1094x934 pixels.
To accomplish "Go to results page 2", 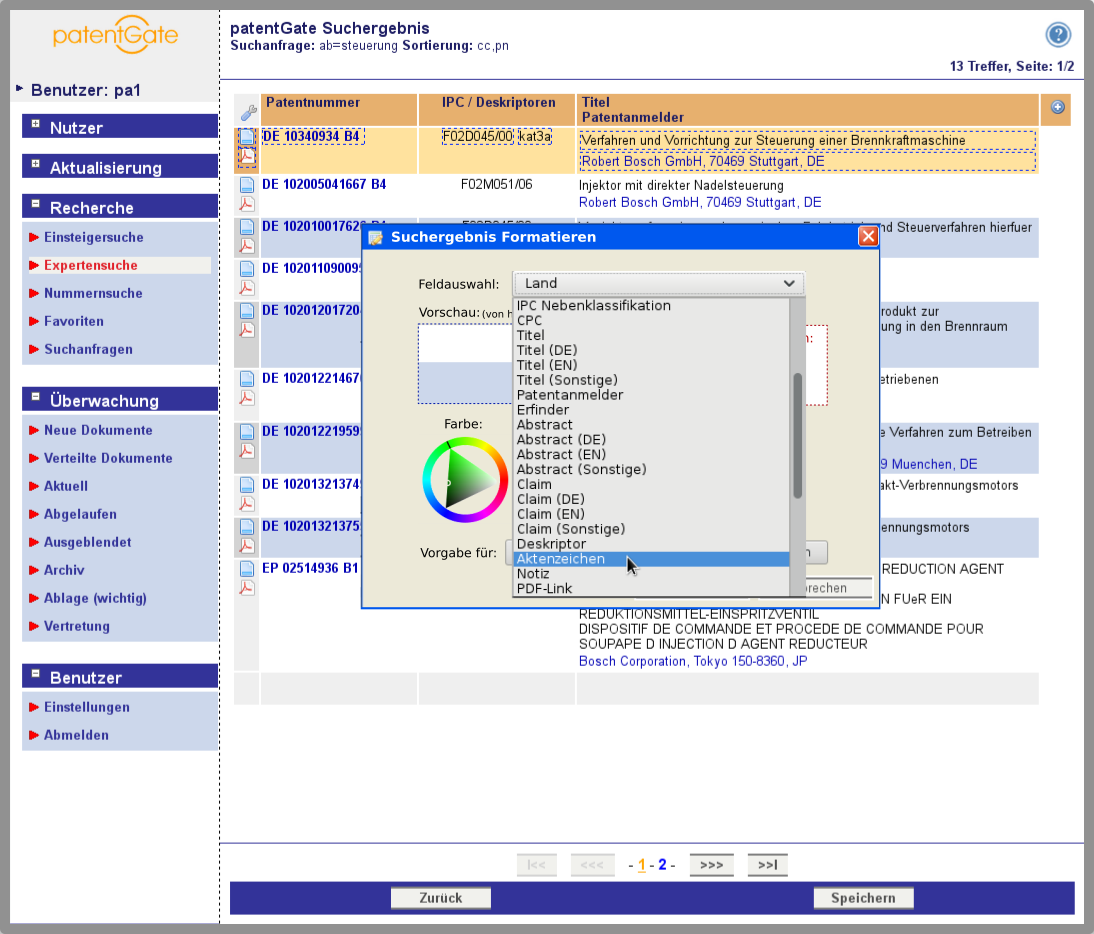I will coord(662,865).
